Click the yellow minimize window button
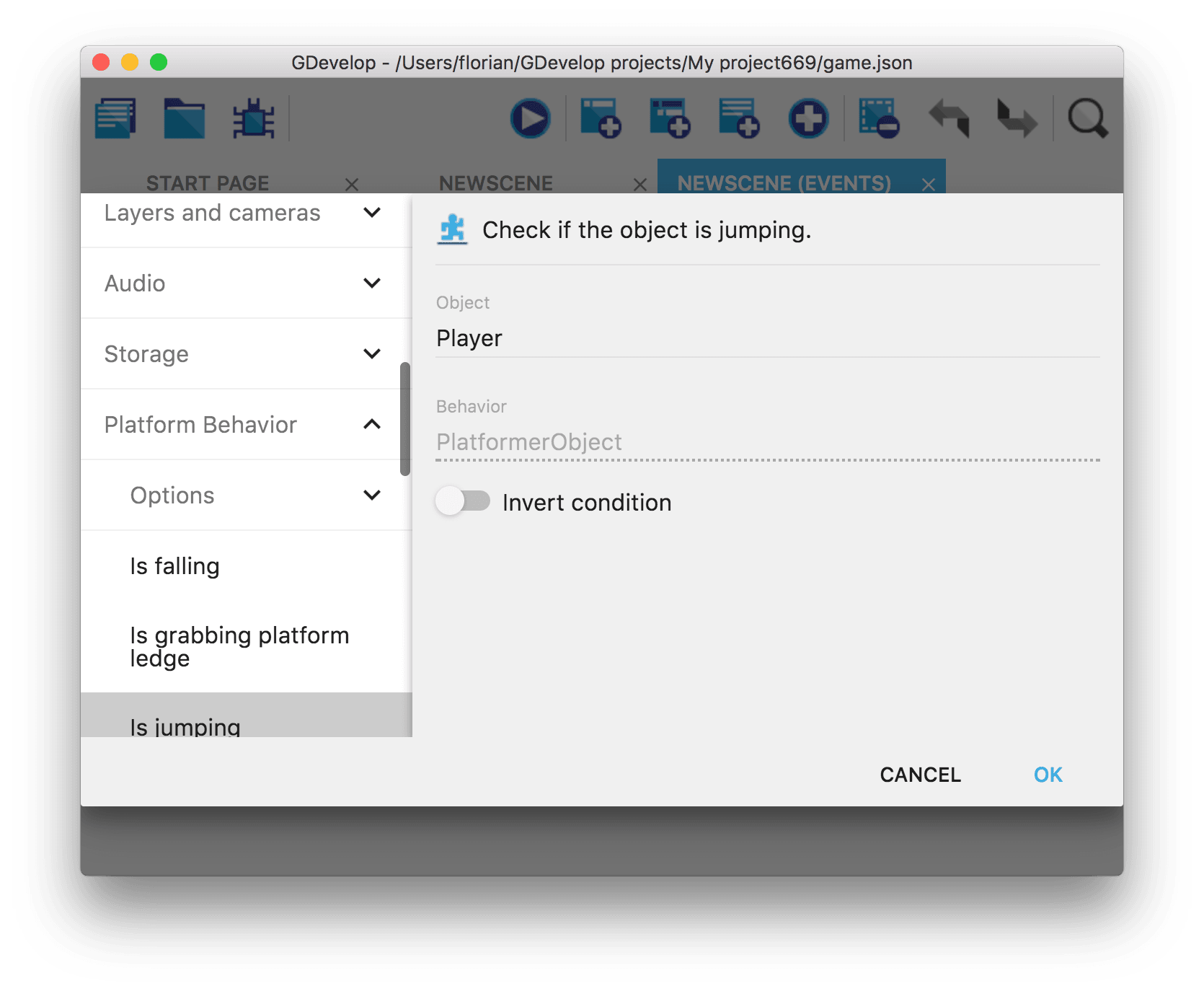 click(130, 62)
